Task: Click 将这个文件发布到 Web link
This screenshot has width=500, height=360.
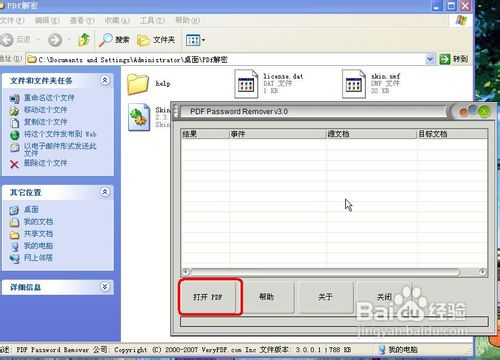Action: point(60,134)
